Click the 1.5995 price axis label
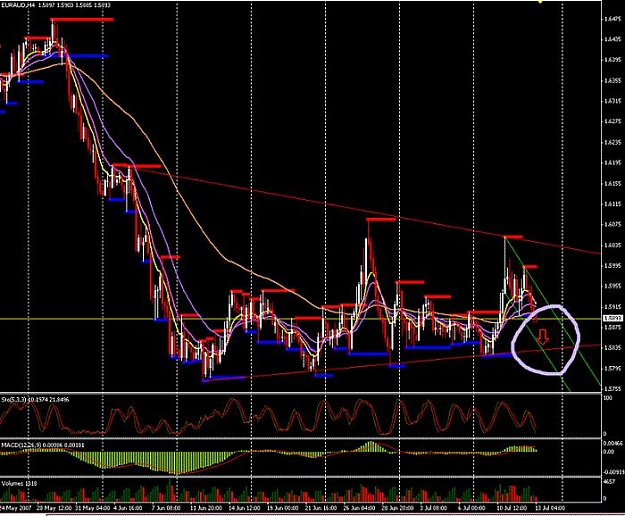Image resolution: width=625 pixels, height=516 pixels. point(613,265)
